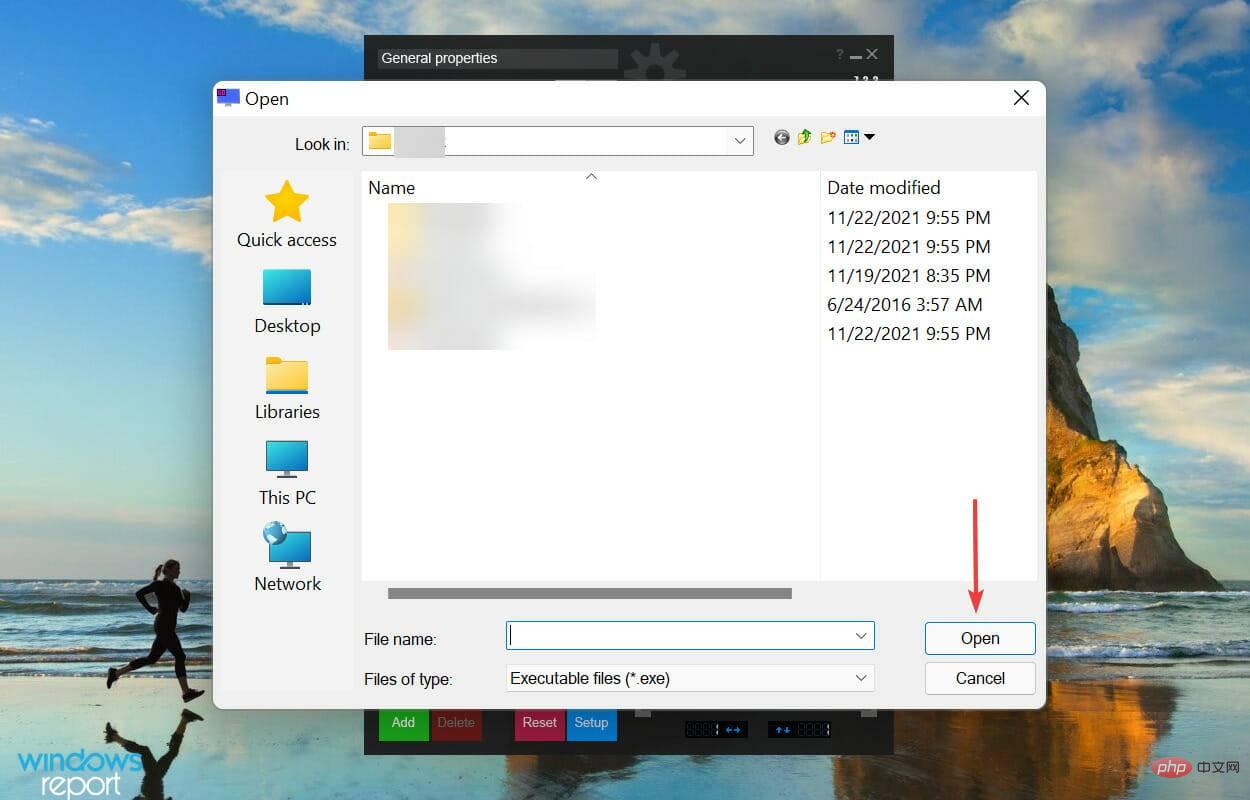Select Libraries in the sidebar
This screenshot has height=800, width=1250.
(287, 387)
